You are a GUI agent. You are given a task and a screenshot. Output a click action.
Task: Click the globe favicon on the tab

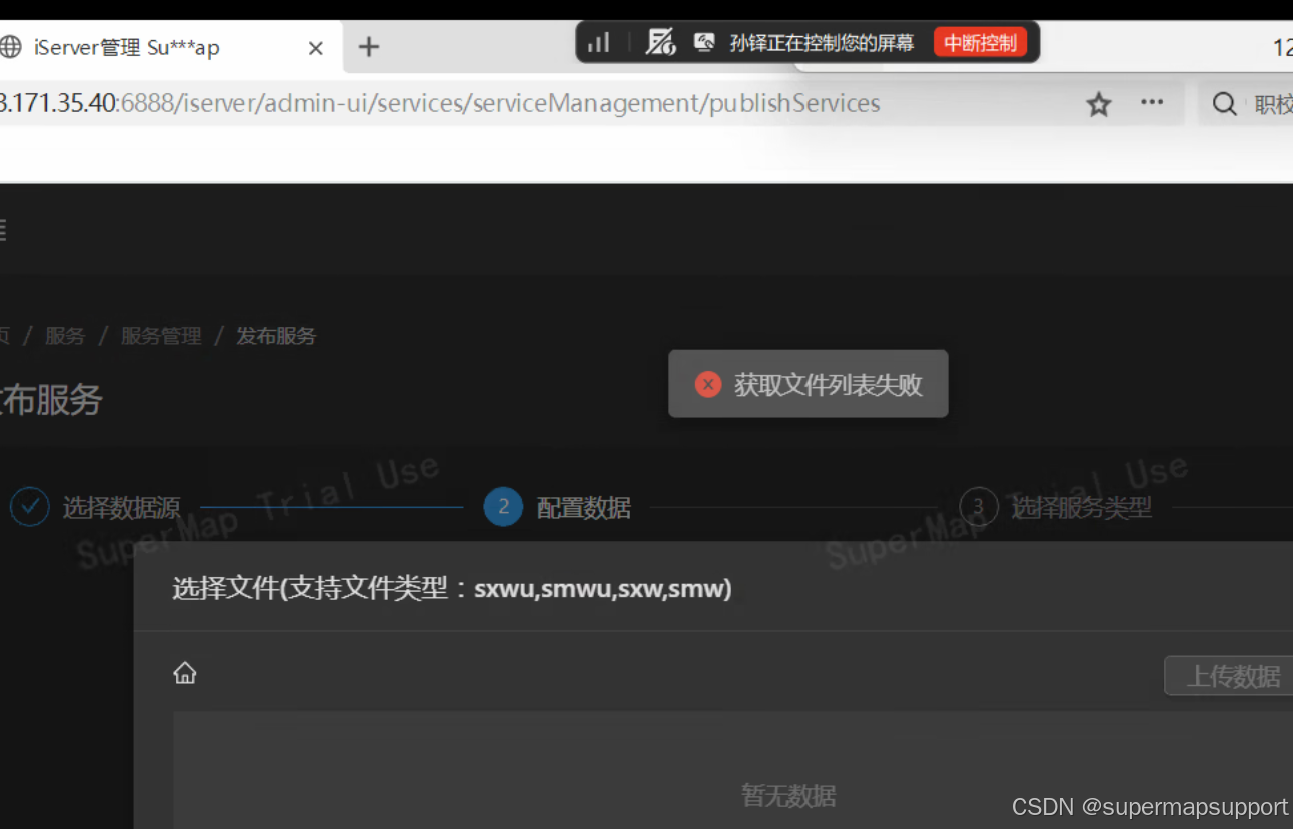[10, 47]
